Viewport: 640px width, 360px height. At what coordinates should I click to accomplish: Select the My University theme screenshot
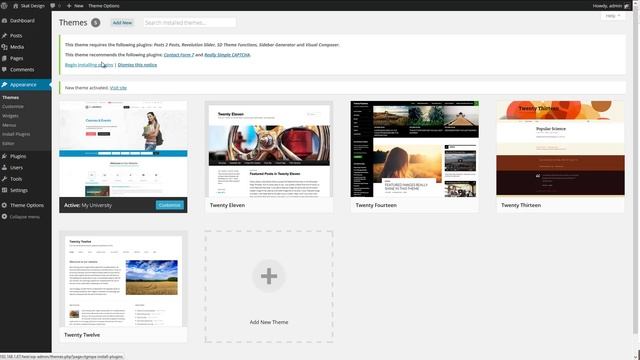123,149
